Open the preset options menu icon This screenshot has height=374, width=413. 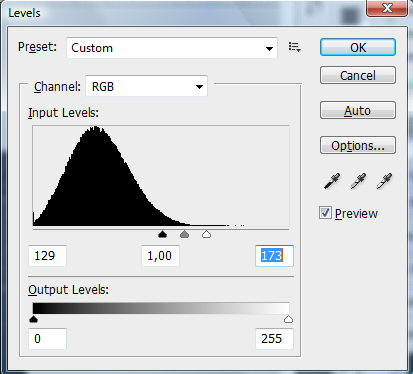(x=294, y=47)
